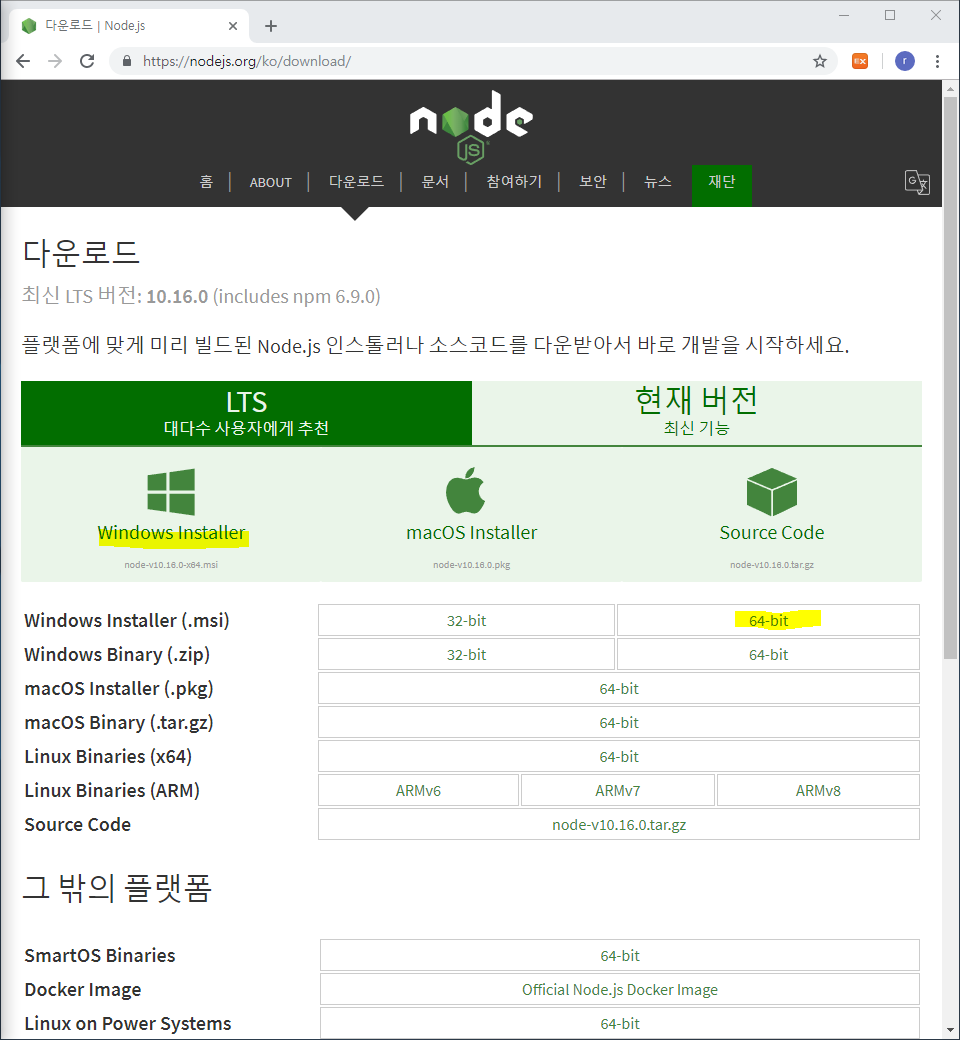The width and height of the screenshot is (960, 1040).
Task: Download macOS Installer (.pkg) 64-bit
Action: 619,688
